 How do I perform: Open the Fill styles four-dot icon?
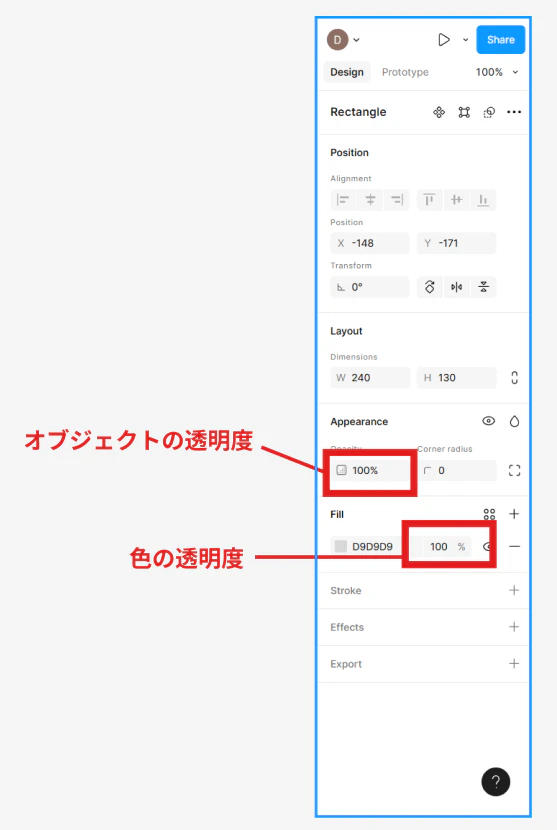coord(489,514)
